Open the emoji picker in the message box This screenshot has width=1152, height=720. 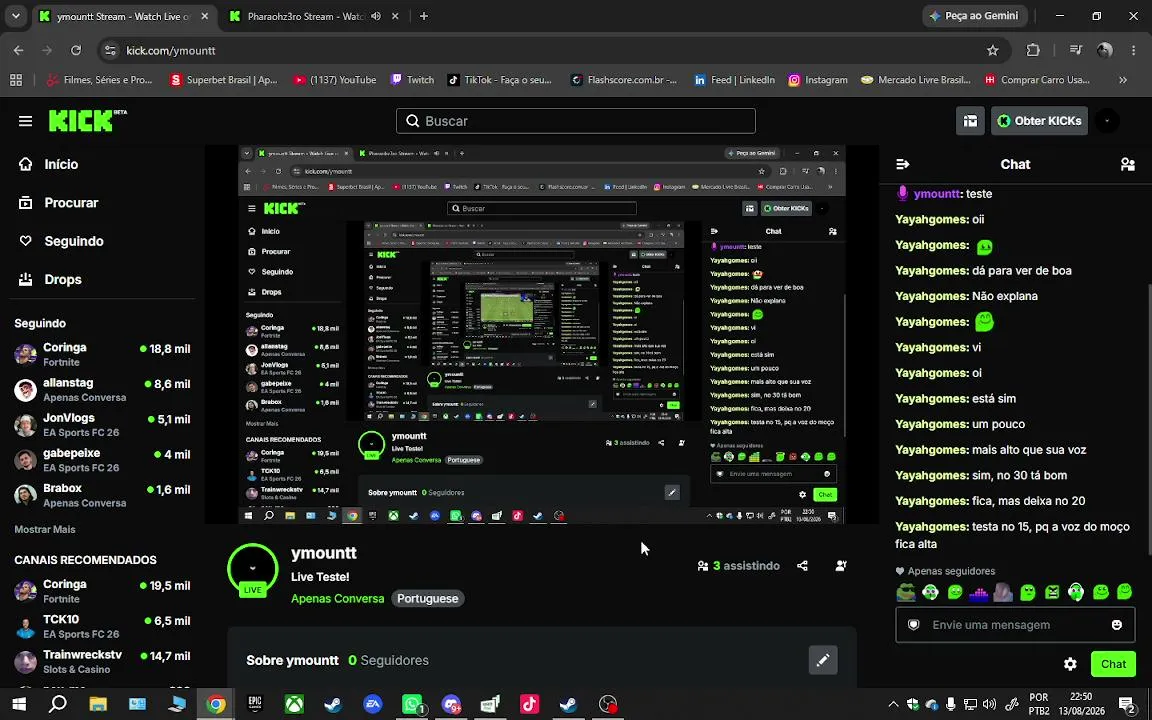point(1117,625)
